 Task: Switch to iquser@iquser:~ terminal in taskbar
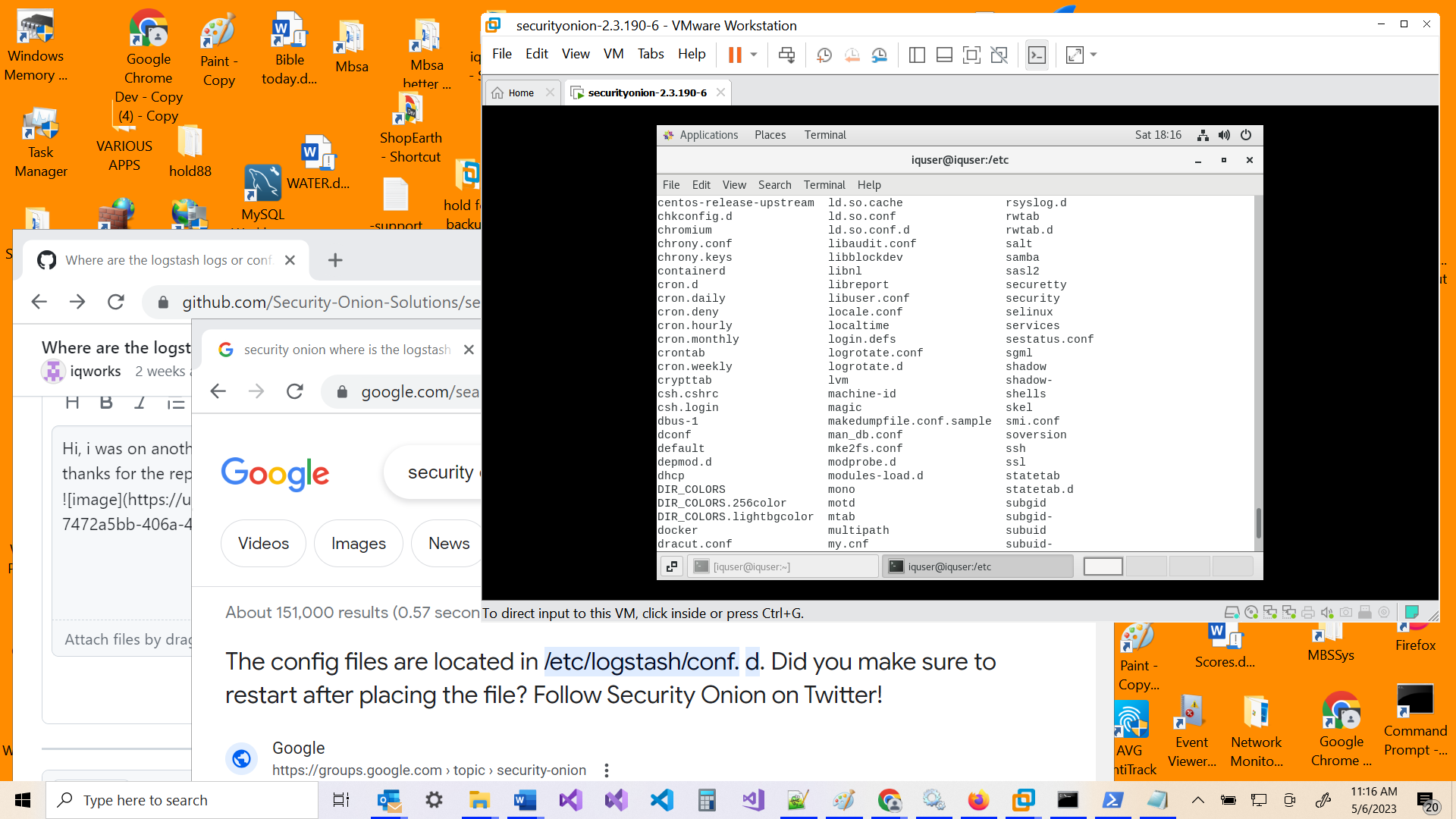click(783, 566)
